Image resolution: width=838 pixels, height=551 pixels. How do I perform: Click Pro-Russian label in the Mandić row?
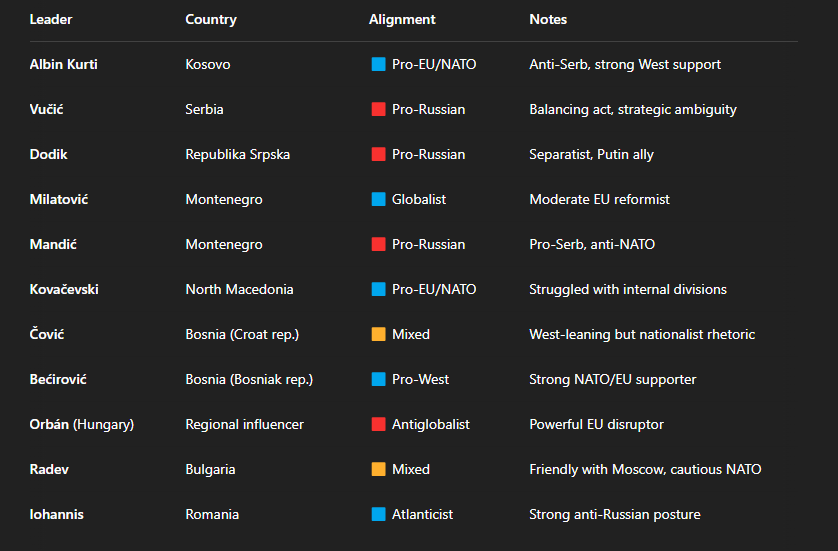click(429, 244)
